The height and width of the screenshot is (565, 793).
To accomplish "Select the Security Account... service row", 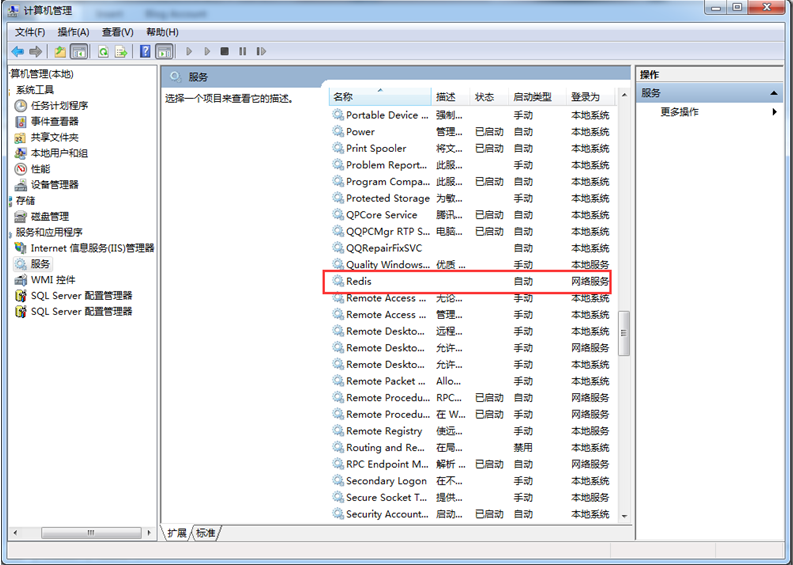I will click(x=471, y=514).
